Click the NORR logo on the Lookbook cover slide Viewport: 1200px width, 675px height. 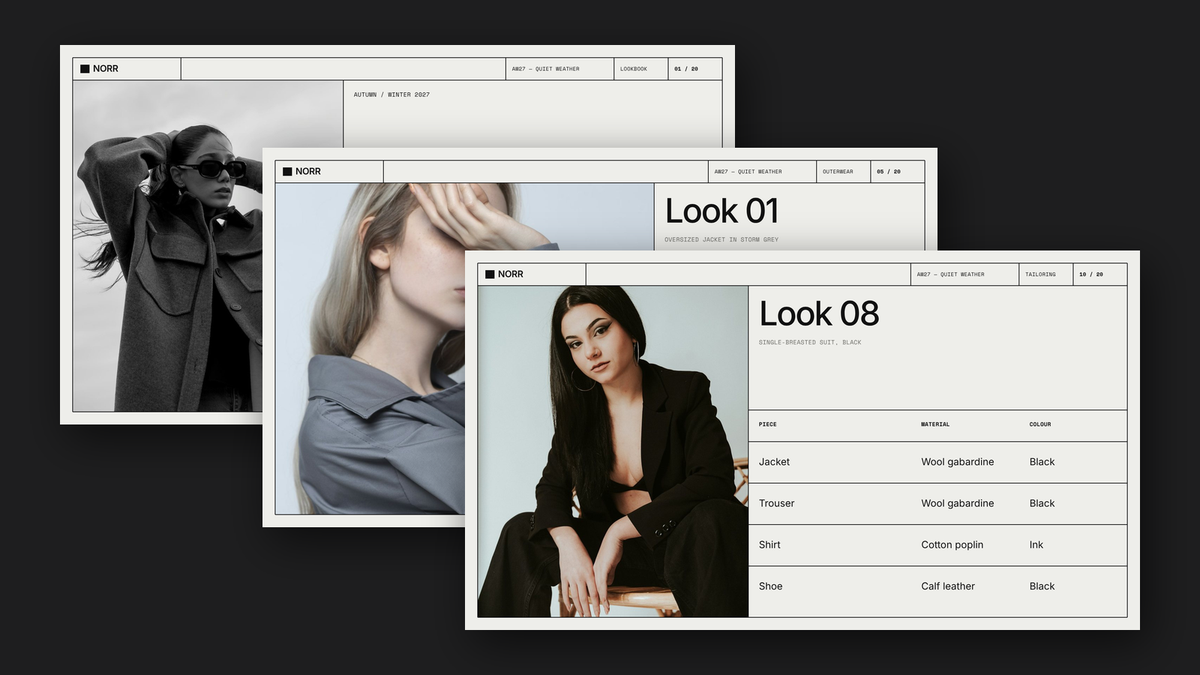[x=99, y=69]
